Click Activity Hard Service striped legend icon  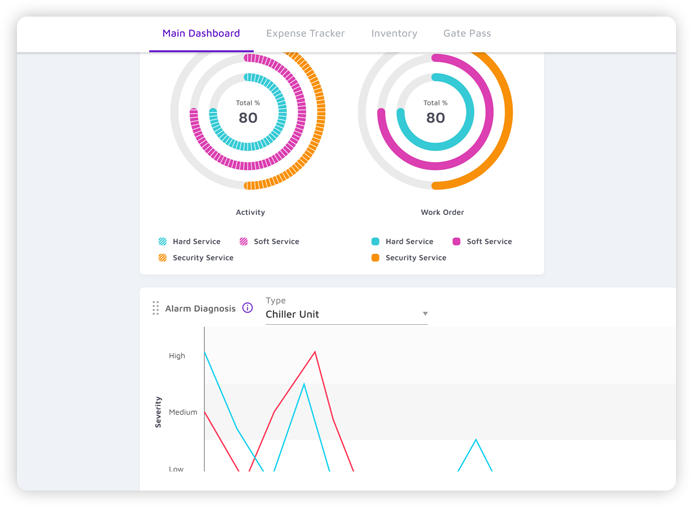click(x=163, y=241)
